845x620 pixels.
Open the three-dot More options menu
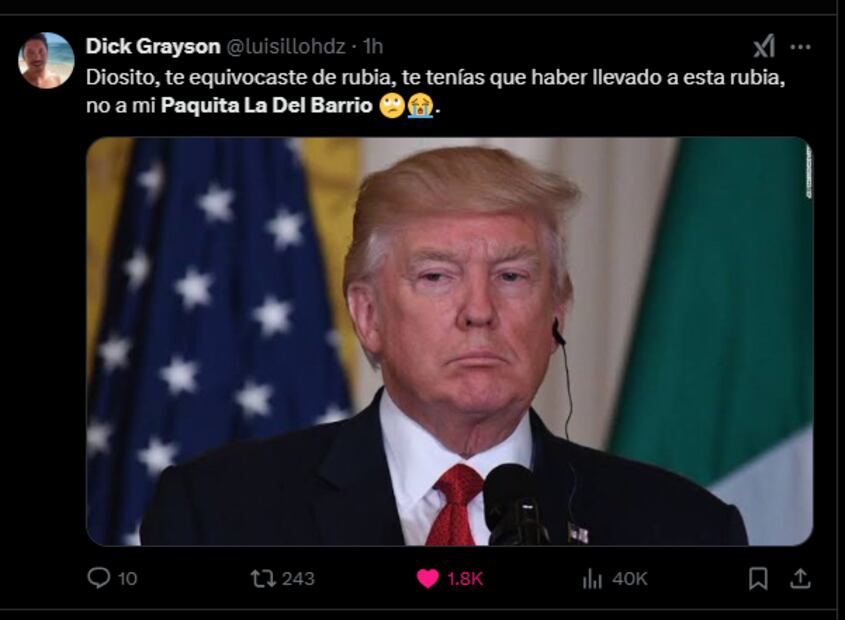(x=800, y=47)
